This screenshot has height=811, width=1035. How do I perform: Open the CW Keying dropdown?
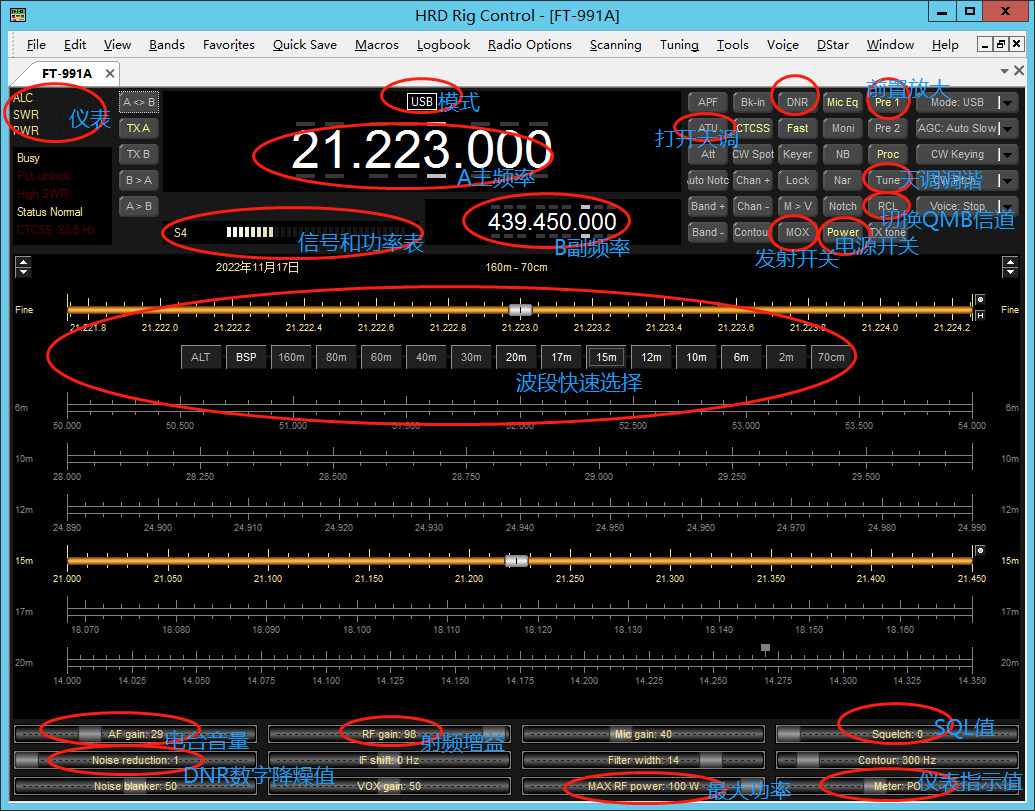pos(966,154)
